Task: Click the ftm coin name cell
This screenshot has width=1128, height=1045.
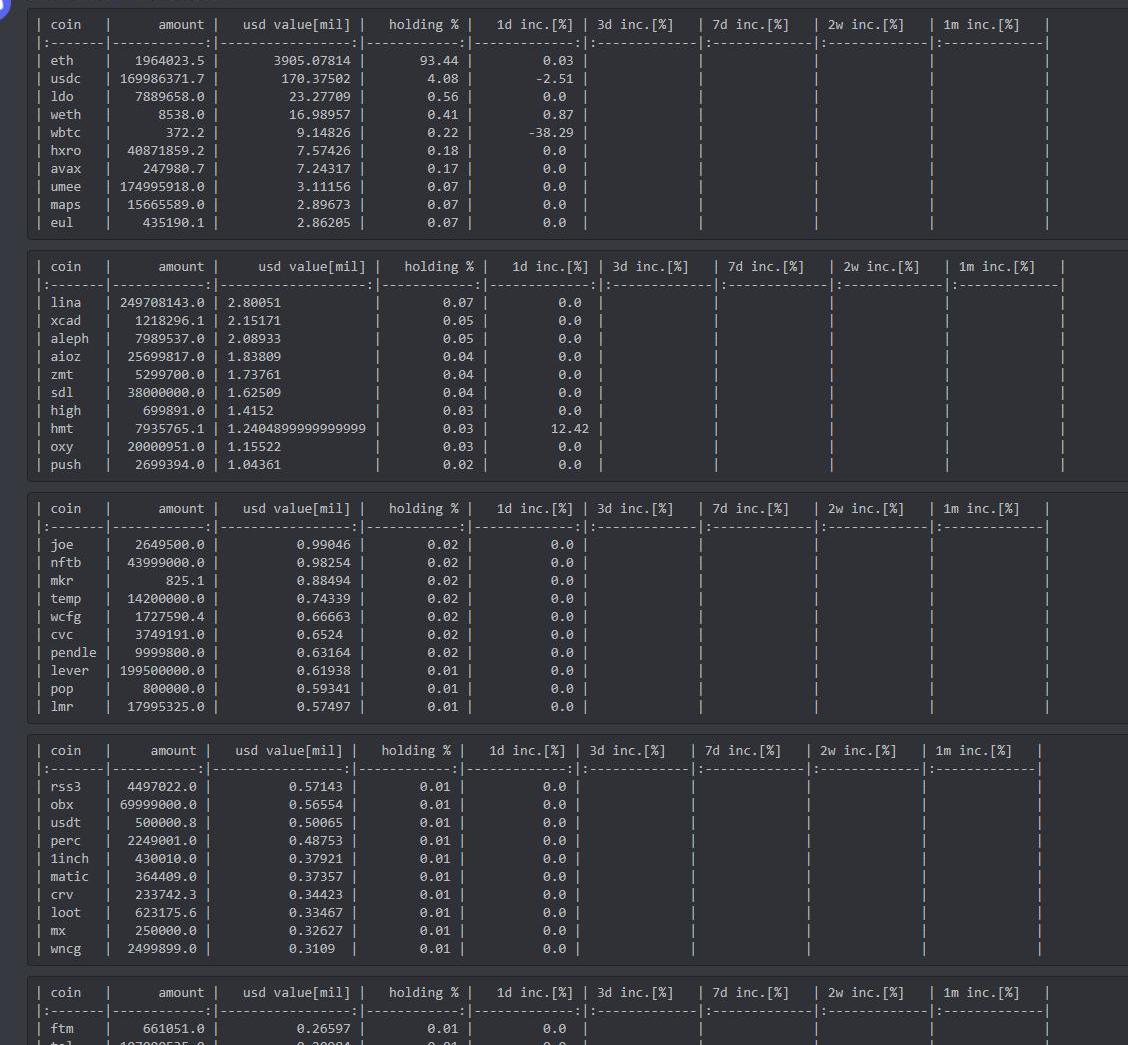Action: (x=62, y=1029)
